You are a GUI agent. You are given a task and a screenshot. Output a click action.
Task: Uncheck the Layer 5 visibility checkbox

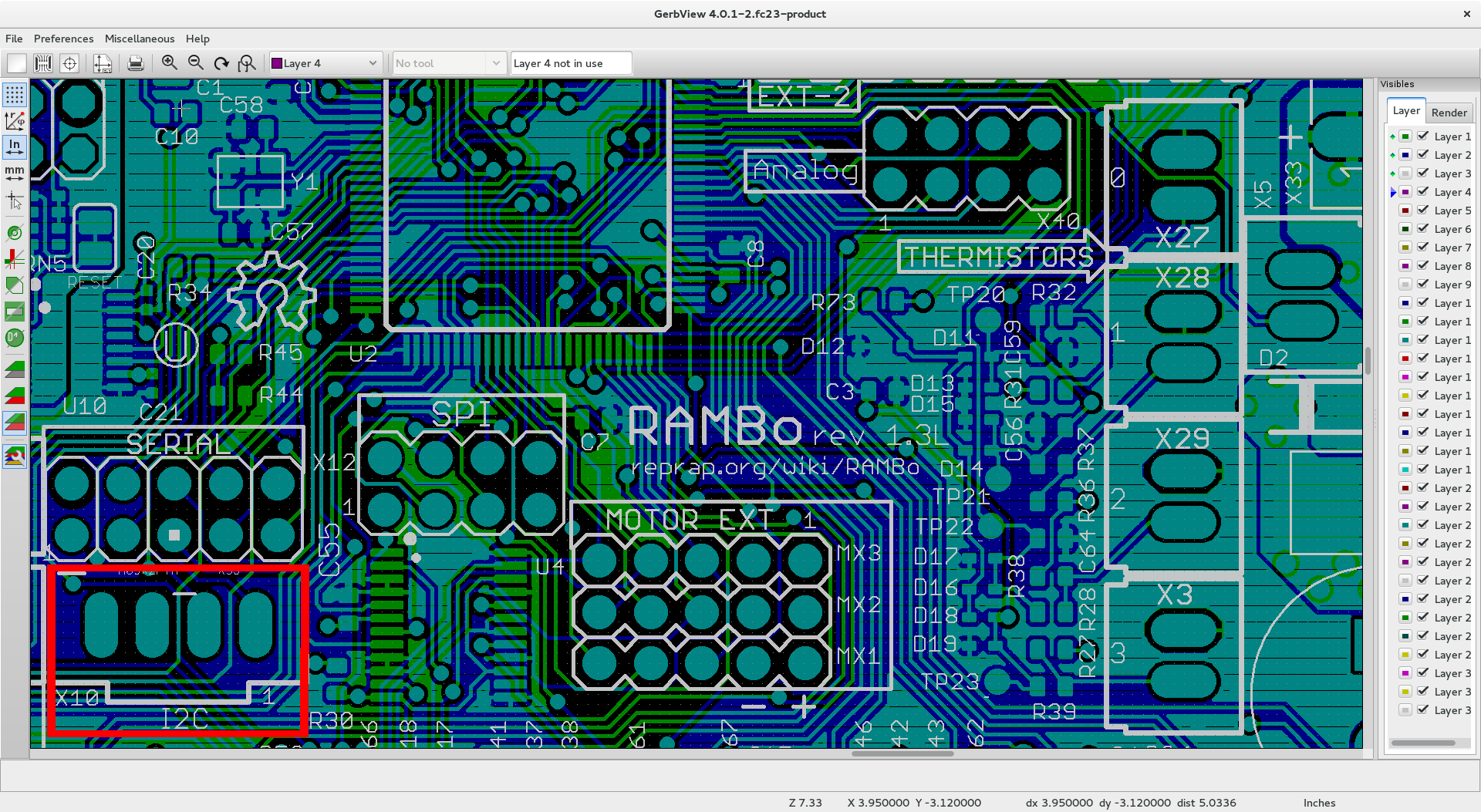click(1423, 210)
